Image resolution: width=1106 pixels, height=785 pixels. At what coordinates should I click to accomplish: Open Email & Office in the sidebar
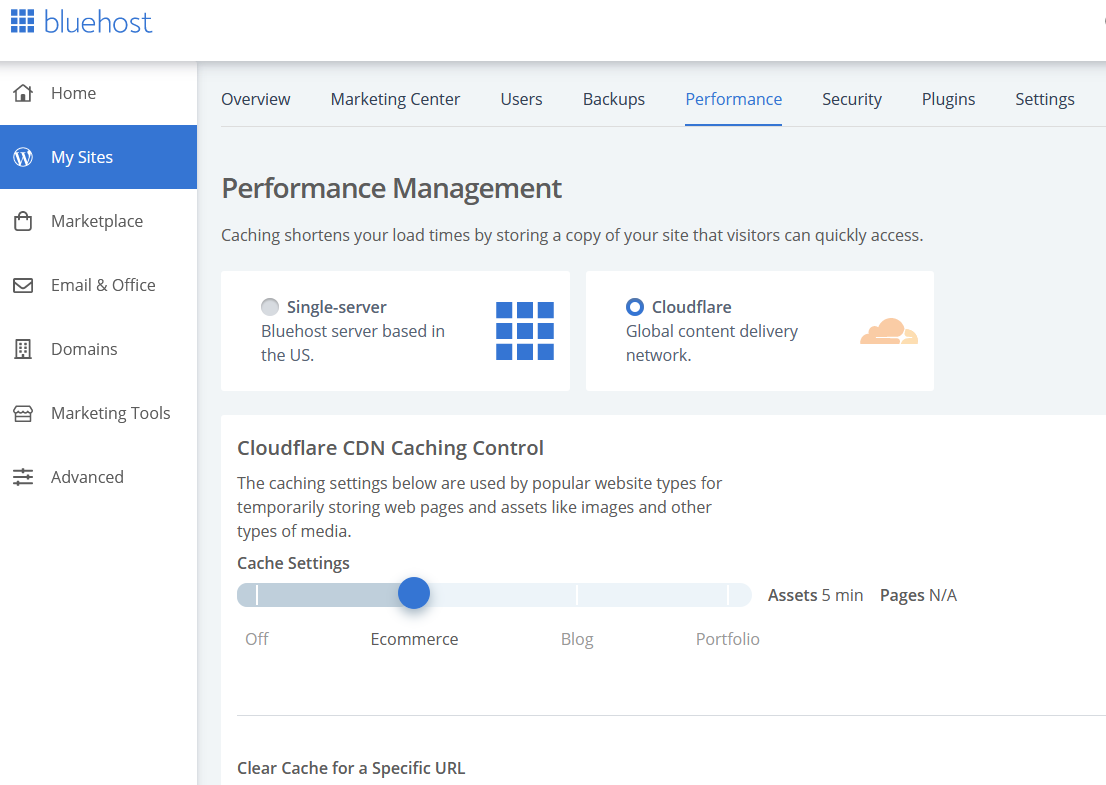click(98, 285)
